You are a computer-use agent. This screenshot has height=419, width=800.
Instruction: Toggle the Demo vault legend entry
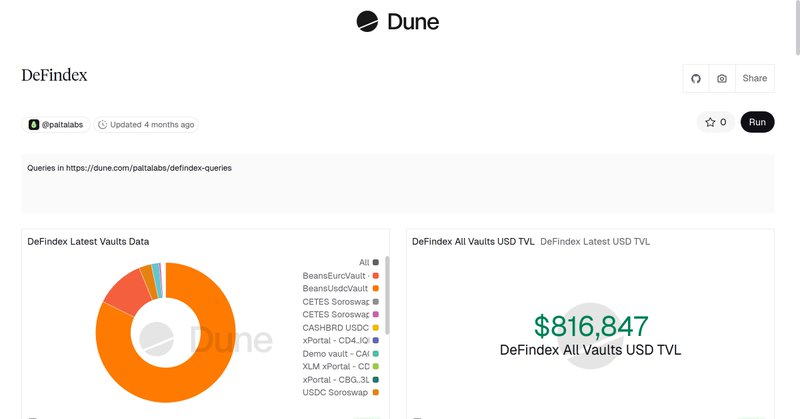pos(340,354)
